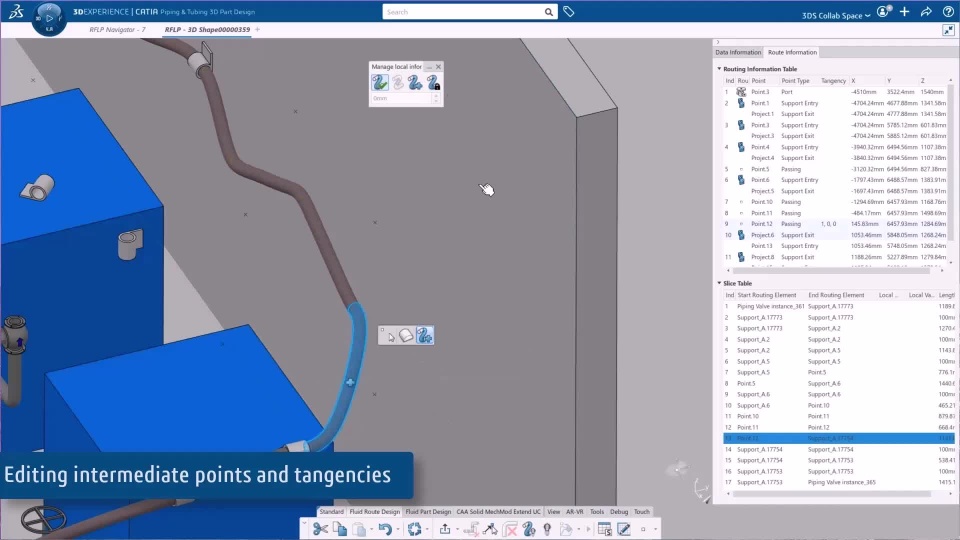Open the Fluid Part Design toolbar tab
This screenshot has height=540, width=960.
pos(428,512)
